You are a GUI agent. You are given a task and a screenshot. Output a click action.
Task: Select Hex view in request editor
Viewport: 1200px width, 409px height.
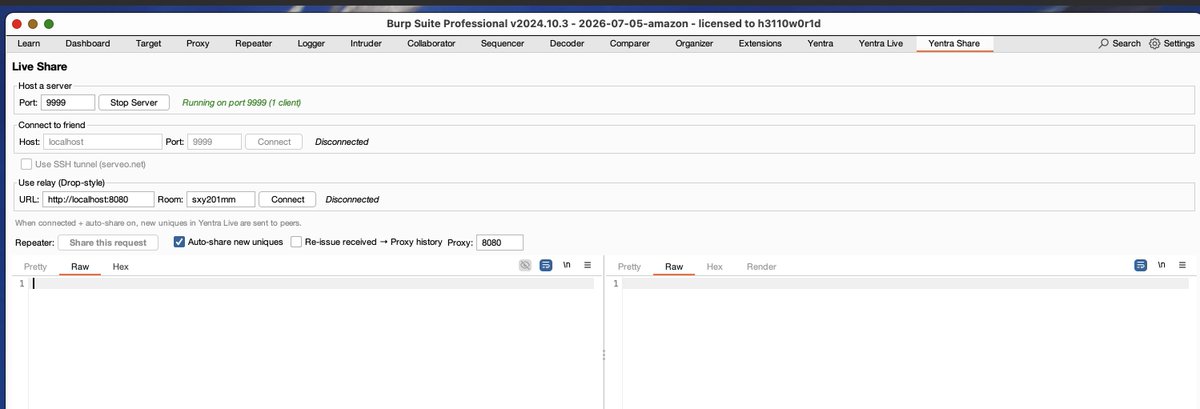[120, 266]
